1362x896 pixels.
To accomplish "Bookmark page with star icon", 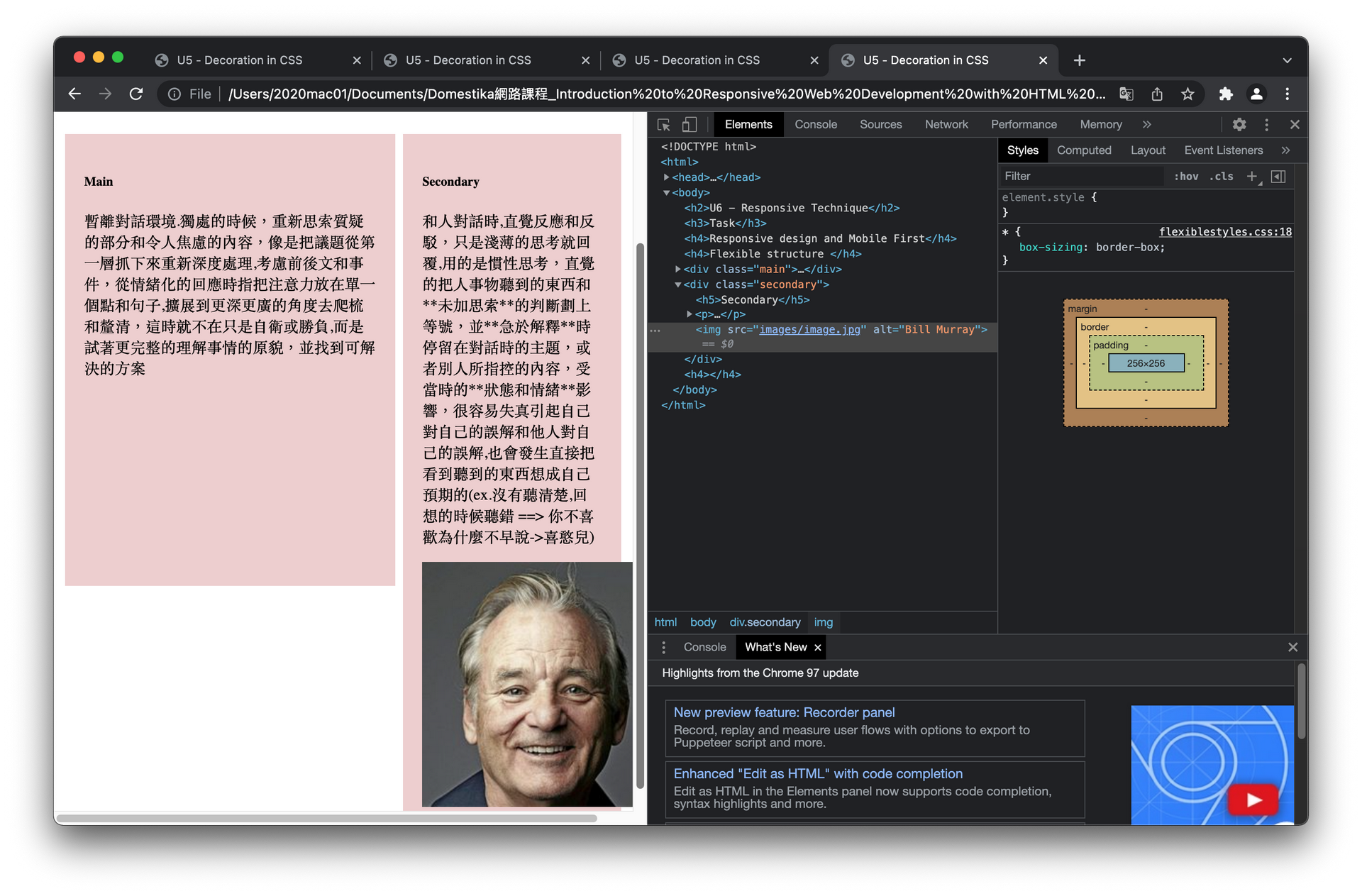I will coord(1187,94).
